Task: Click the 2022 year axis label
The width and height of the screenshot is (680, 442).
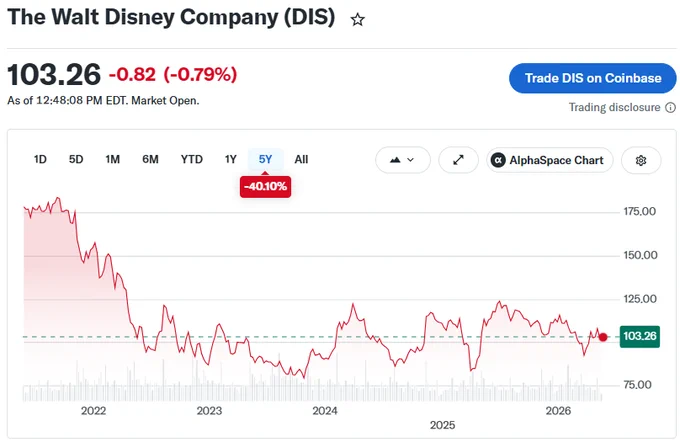Action: tap(93, 411)
